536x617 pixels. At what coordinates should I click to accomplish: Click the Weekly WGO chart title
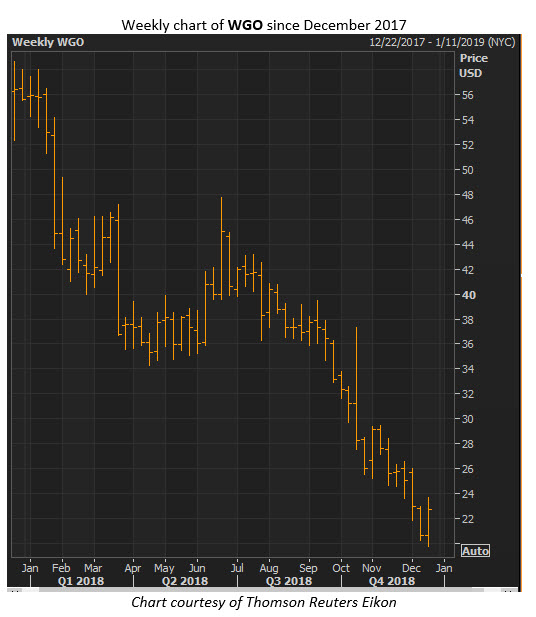pos(48,42)
